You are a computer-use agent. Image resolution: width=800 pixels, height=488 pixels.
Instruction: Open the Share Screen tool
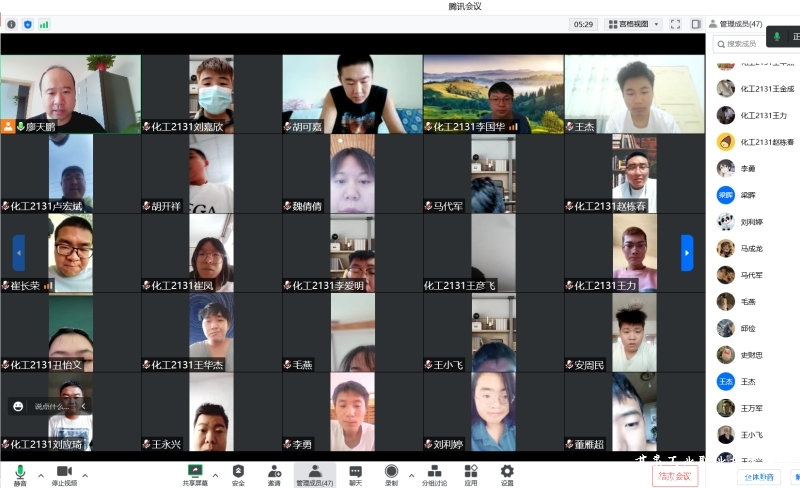click(195, 472)
